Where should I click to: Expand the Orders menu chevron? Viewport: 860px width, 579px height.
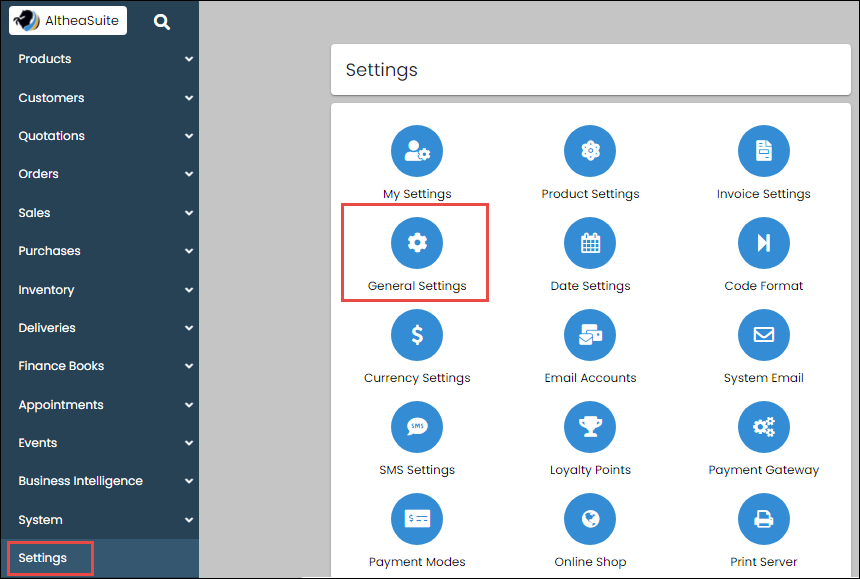coord(189,174)
